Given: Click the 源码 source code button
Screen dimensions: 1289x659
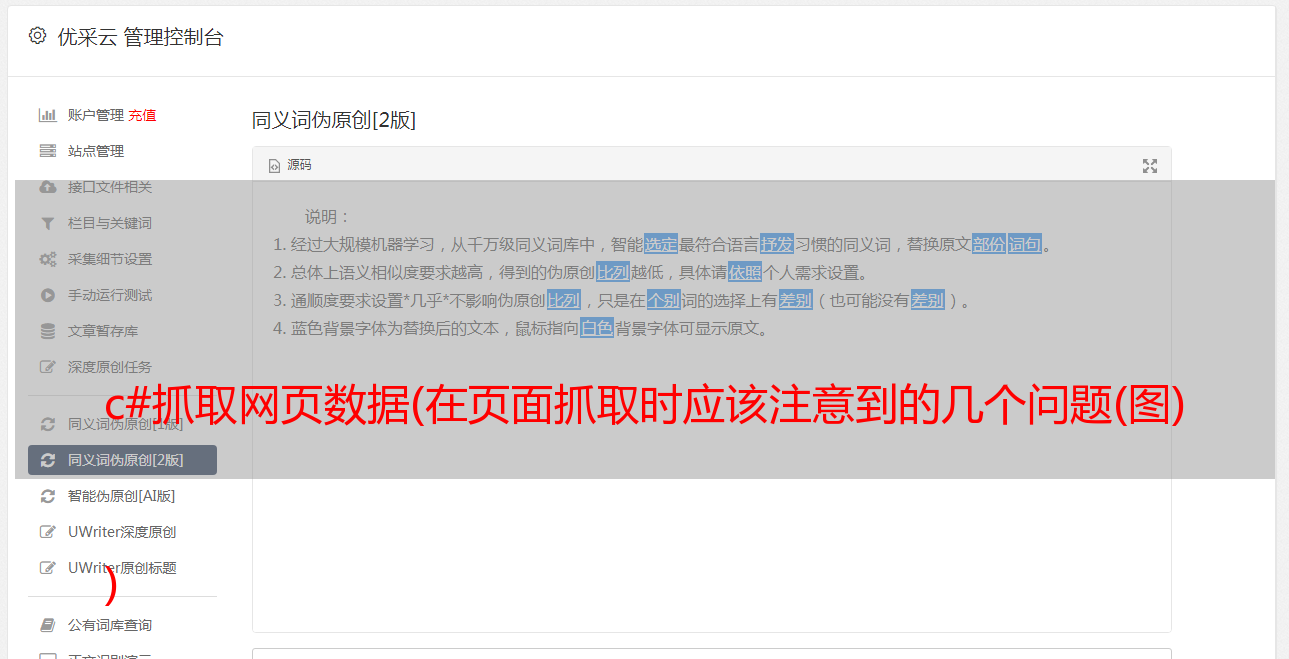Looking at the screenshot, I should 290,165.
